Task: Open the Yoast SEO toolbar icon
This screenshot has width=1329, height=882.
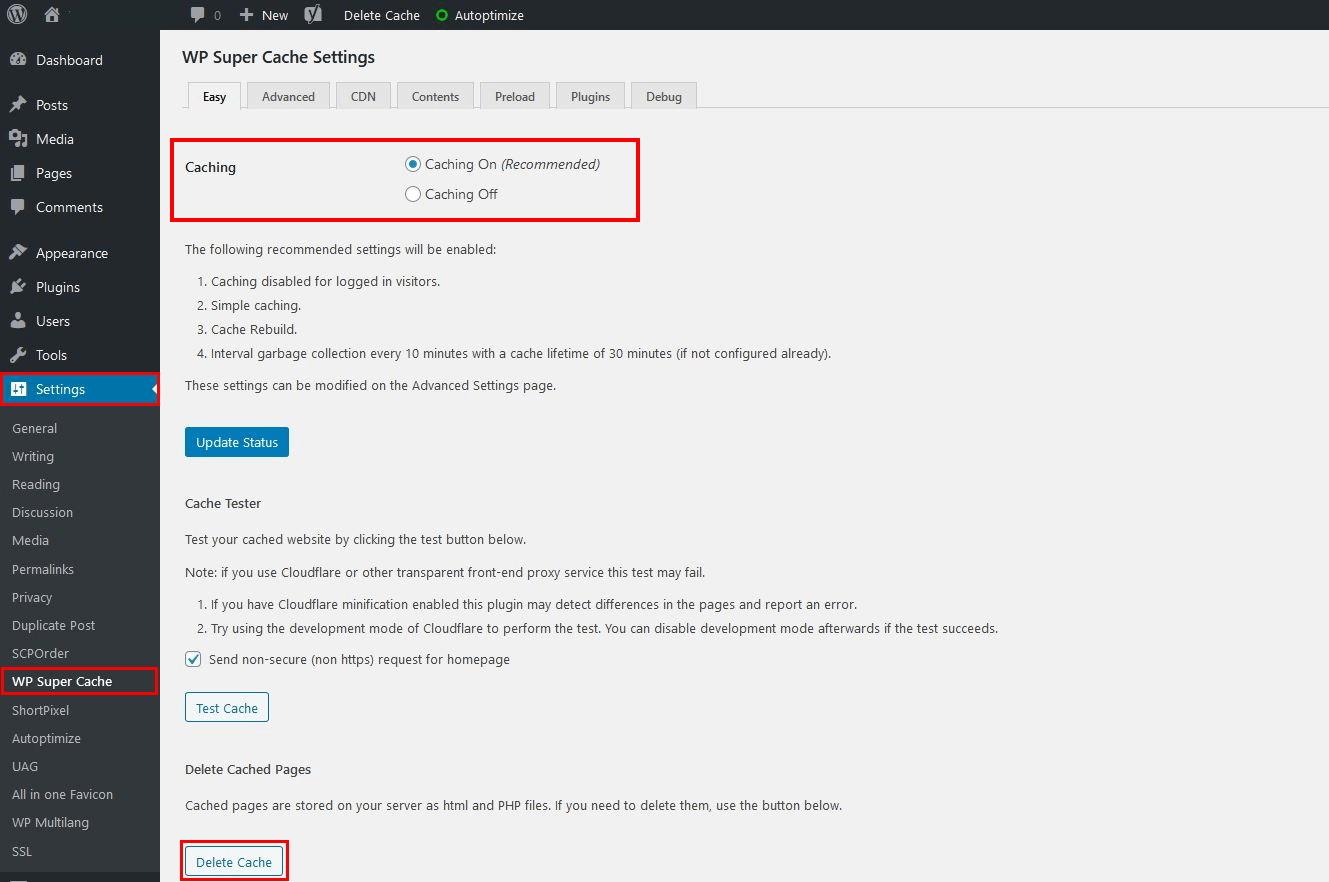Action: coord(312,14)
